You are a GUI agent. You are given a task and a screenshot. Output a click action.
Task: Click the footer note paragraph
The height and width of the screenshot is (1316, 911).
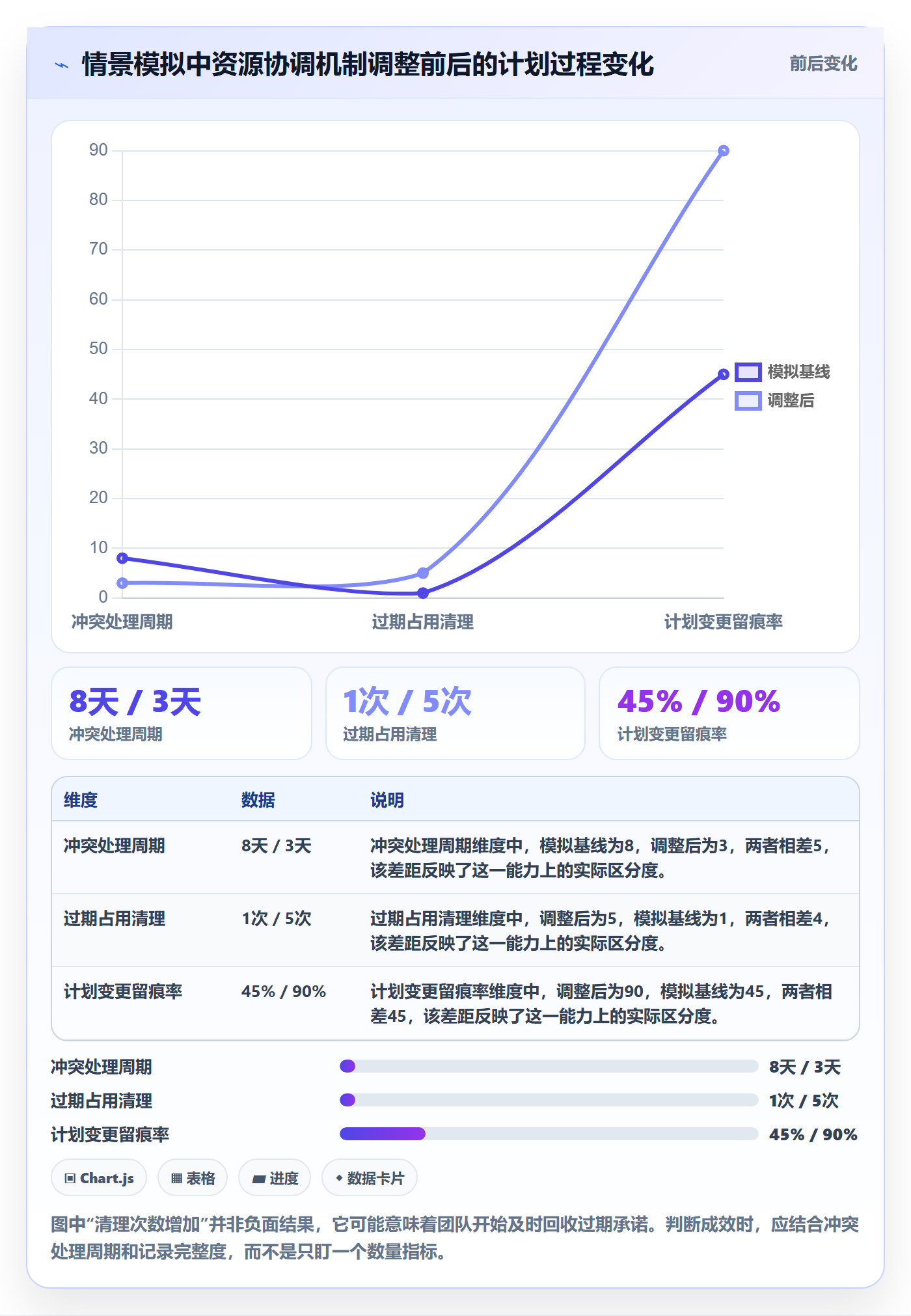(x=455, y=1238)
